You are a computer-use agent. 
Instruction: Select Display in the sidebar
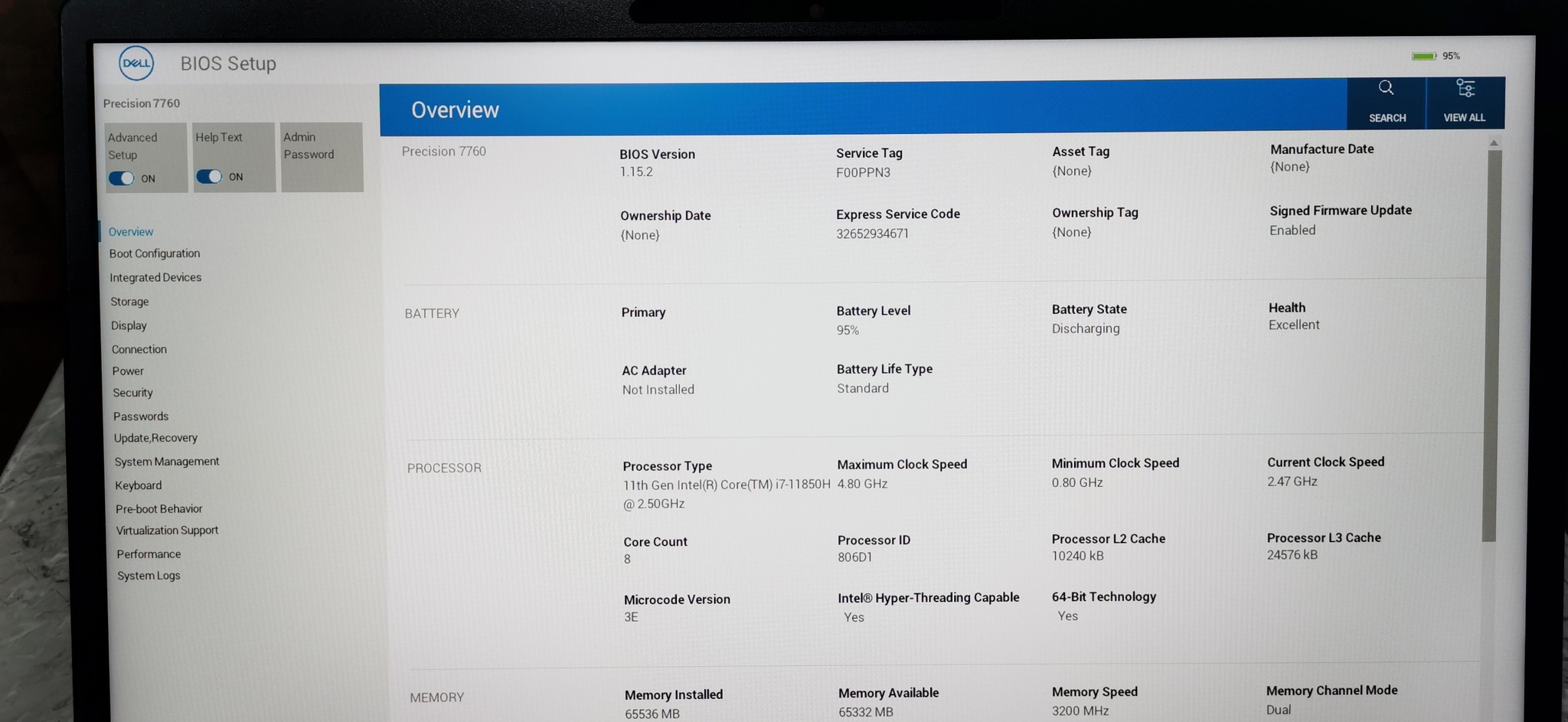pyautogui.click(x=129, y=325)
